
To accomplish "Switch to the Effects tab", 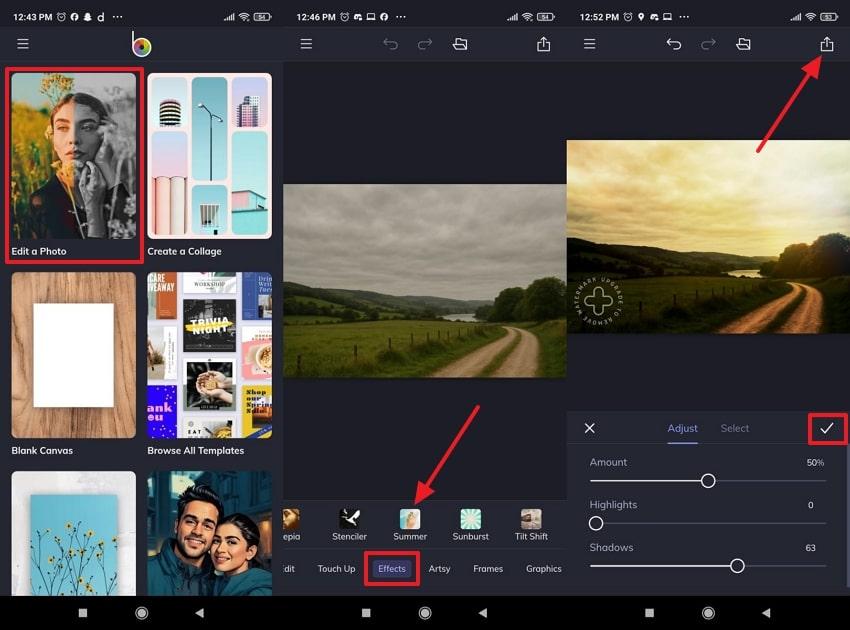I will [392, 569].
